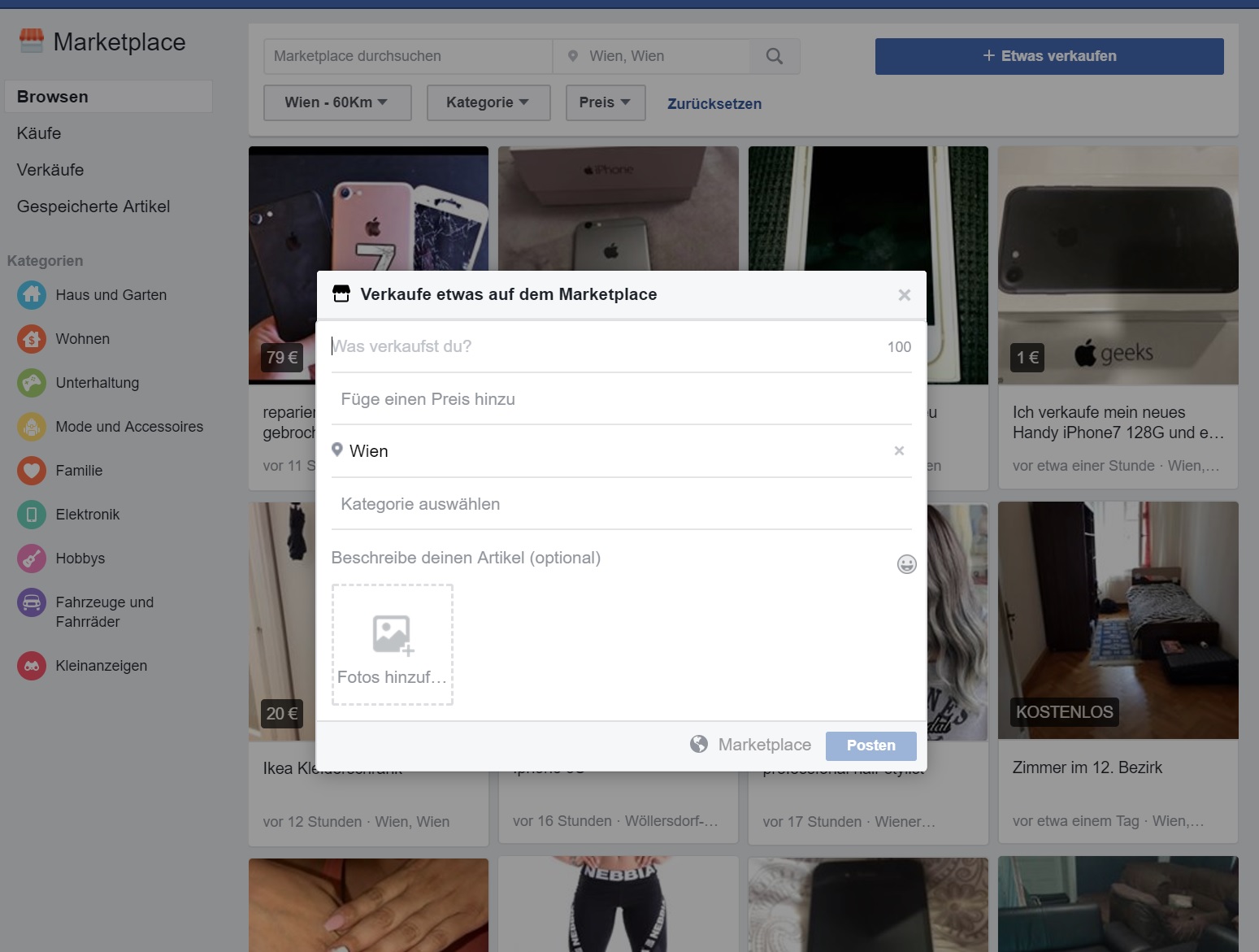Click the photo placeholder image icon
This screenshot has width=1259, height=952.
[x=393, y=635]
